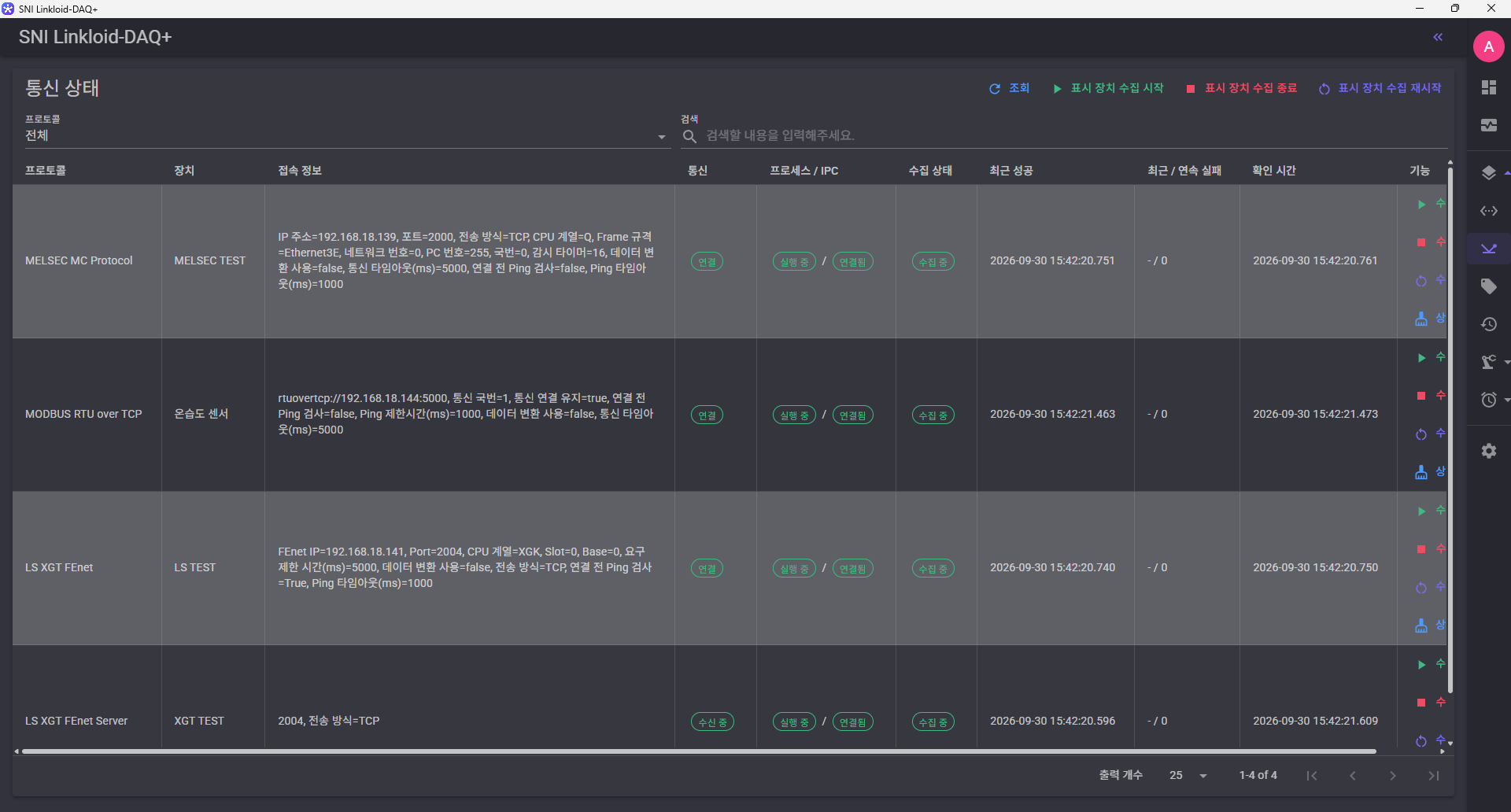This screenshot has height=812, width=1511.
Task: Go to next page in pagination
Action: pos(1393,776)
